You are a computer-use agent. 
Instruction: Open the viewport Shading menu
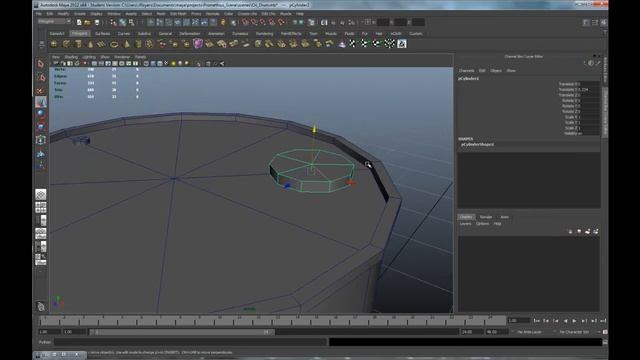coord(71,57)
